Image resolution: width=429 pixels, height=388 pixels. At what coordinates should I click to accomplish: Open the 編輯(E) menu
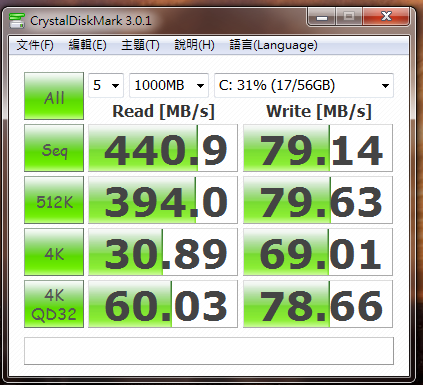pos(87,45)
